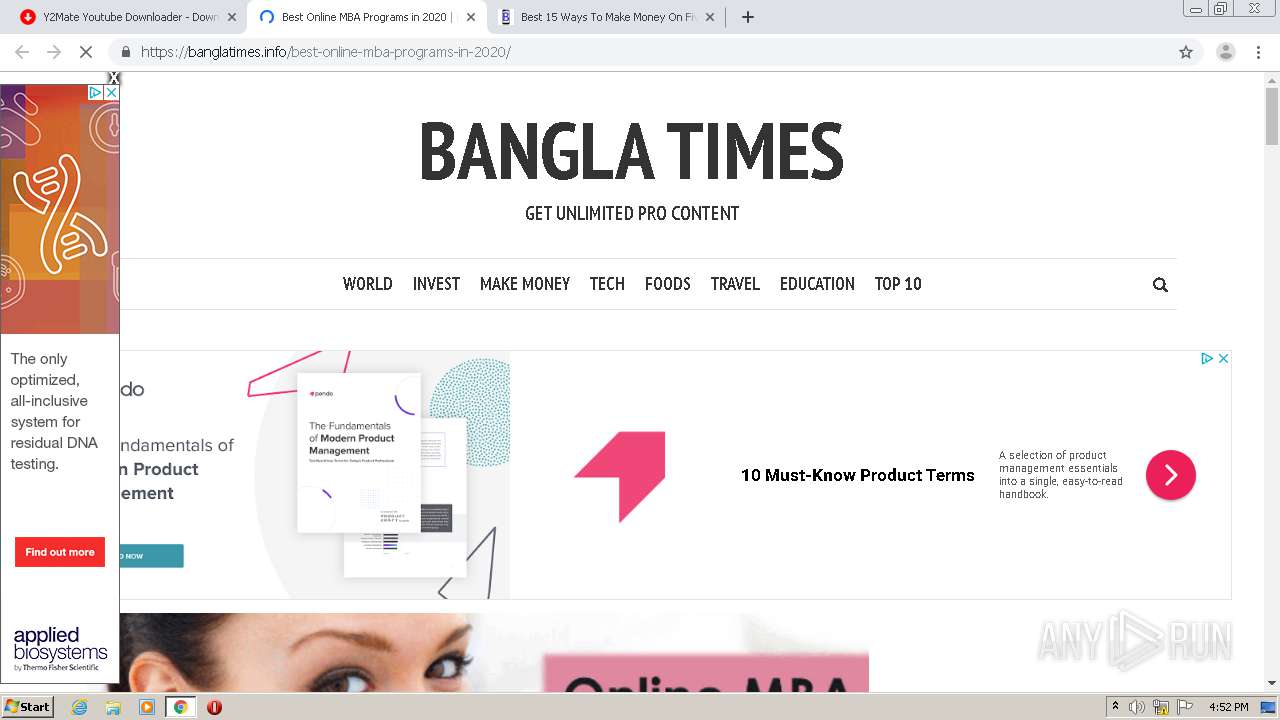Click the address bar URL field
Viewport: 1280px width, 720px height.
point(650,52)
